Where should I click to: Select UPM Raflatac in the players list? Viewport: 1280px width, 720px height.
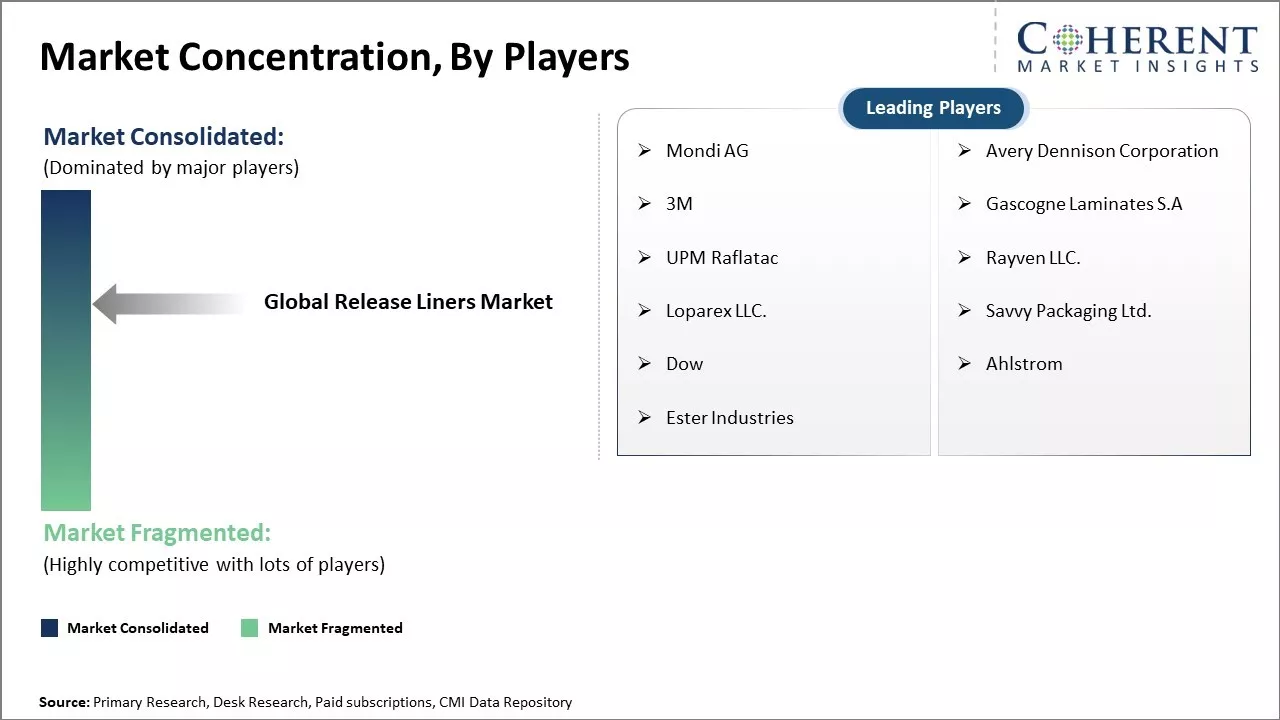coord(721,258)
